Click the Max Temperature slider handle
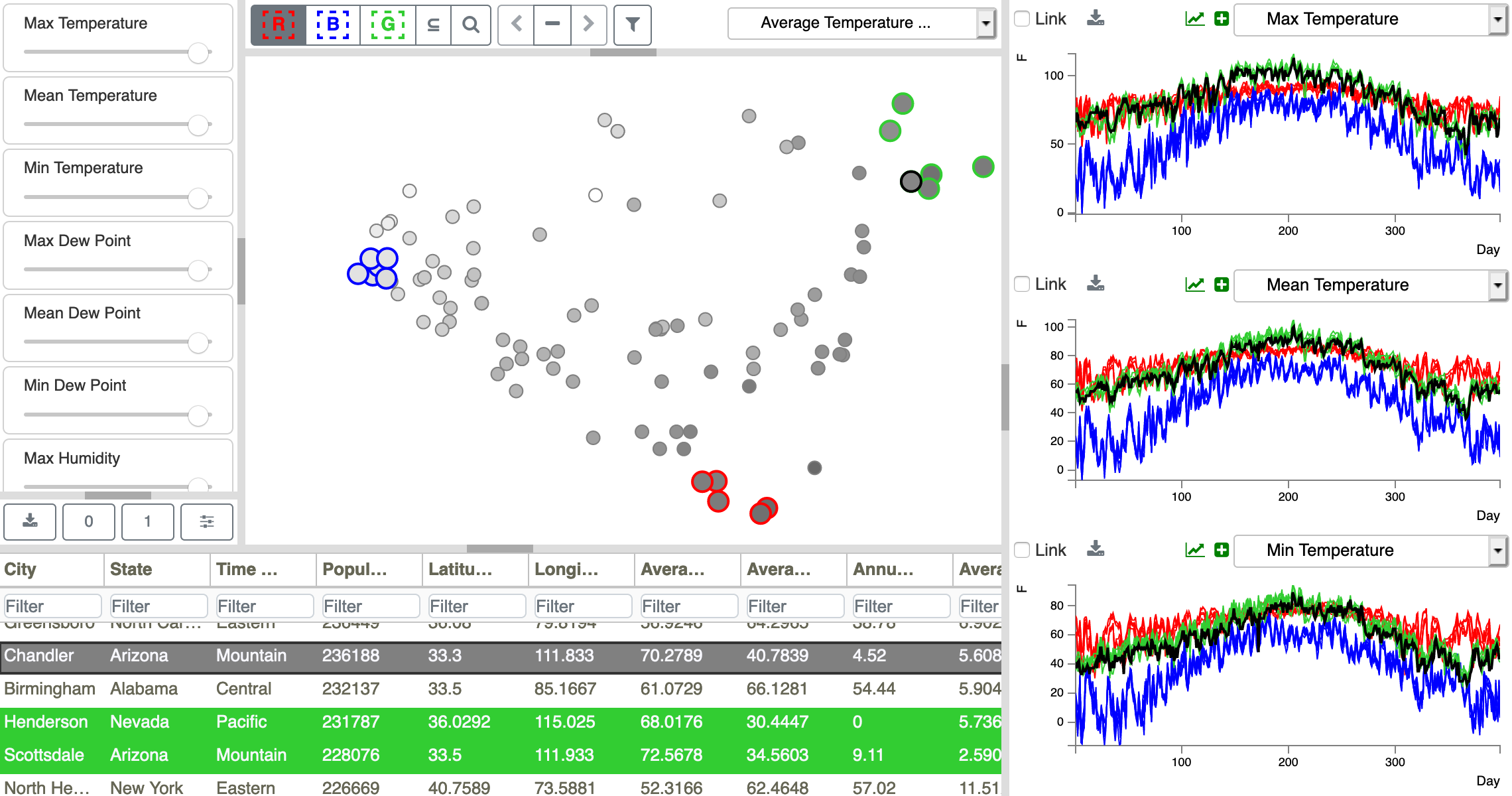Screen dimensions: 1512x796 point(198,52)
